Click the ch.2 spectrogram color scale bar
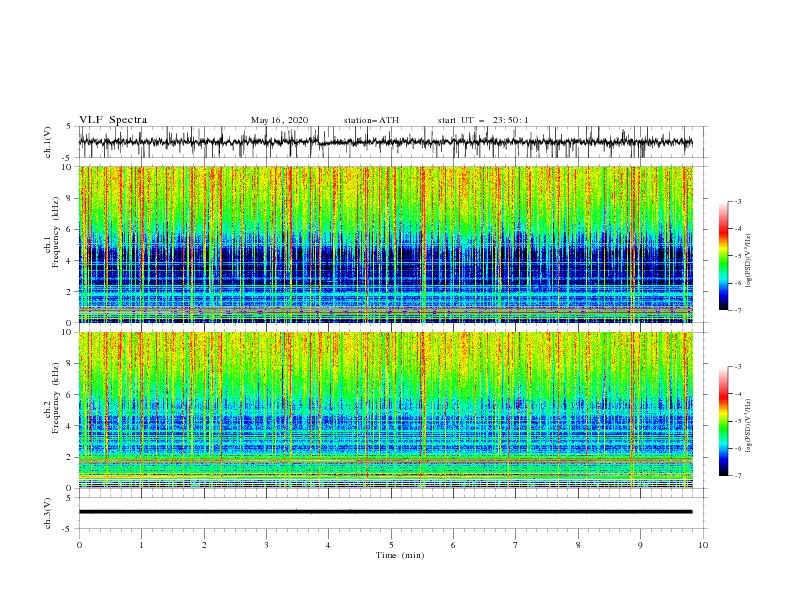The image size is (792, 612). point(724,421)
